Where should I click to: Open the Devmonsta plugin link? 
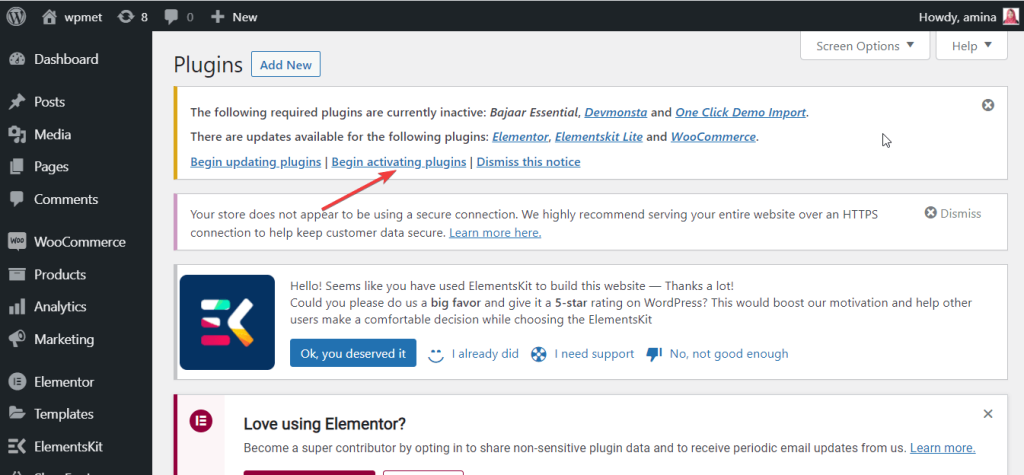[x=616, y=112]
